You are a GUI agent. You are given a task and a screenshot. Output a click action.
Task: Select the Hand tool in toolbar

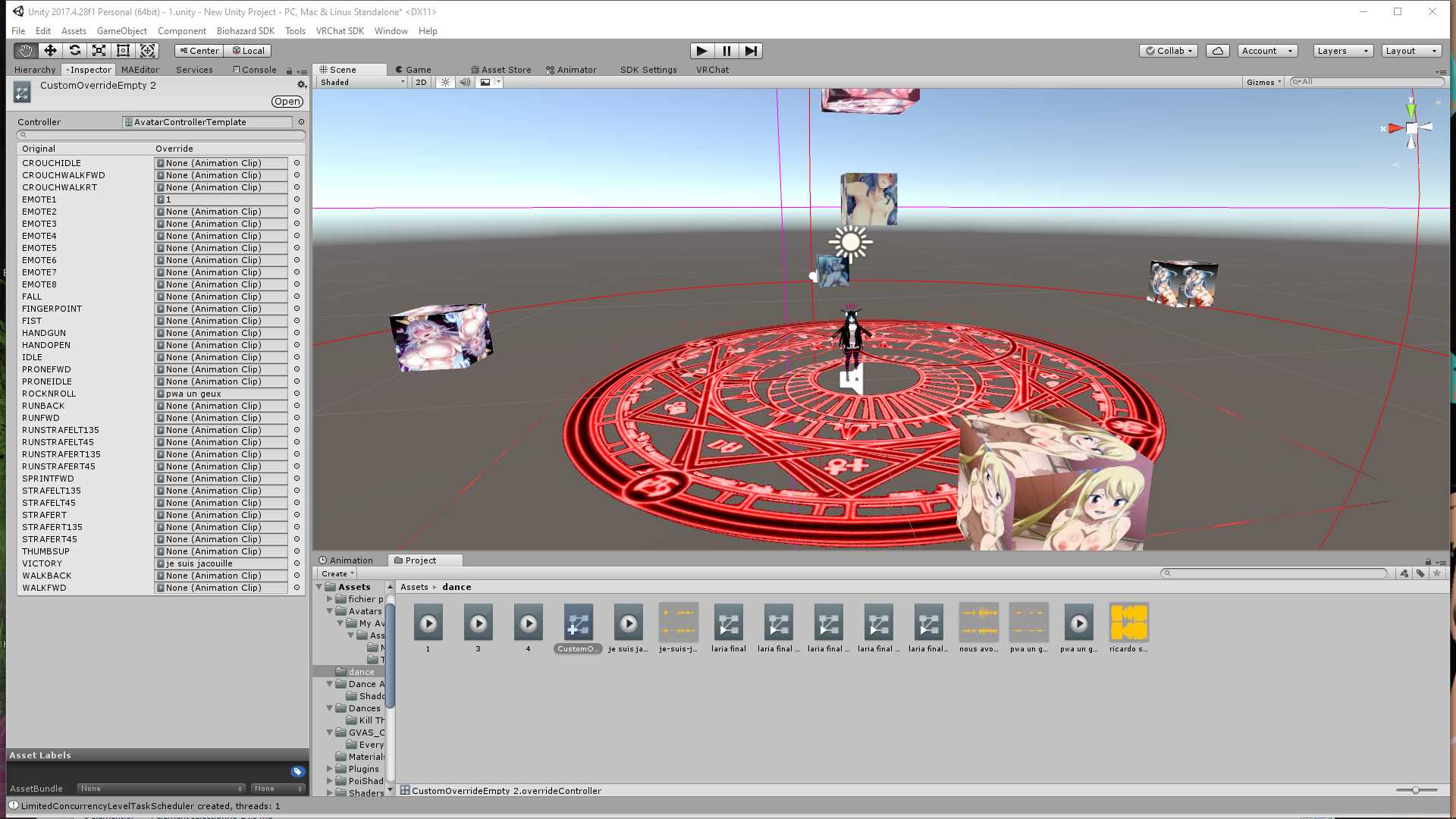click(x=26, y=51)
